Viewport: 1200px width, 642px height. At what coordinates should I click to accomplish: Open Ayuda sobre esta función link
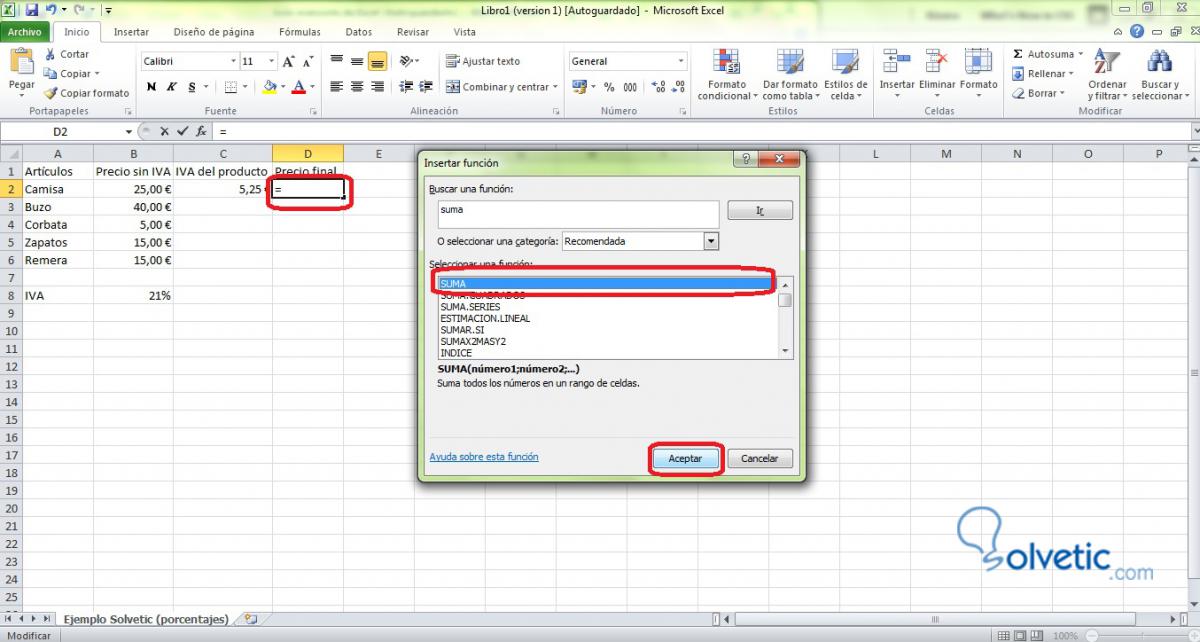(x=484, y=457)
